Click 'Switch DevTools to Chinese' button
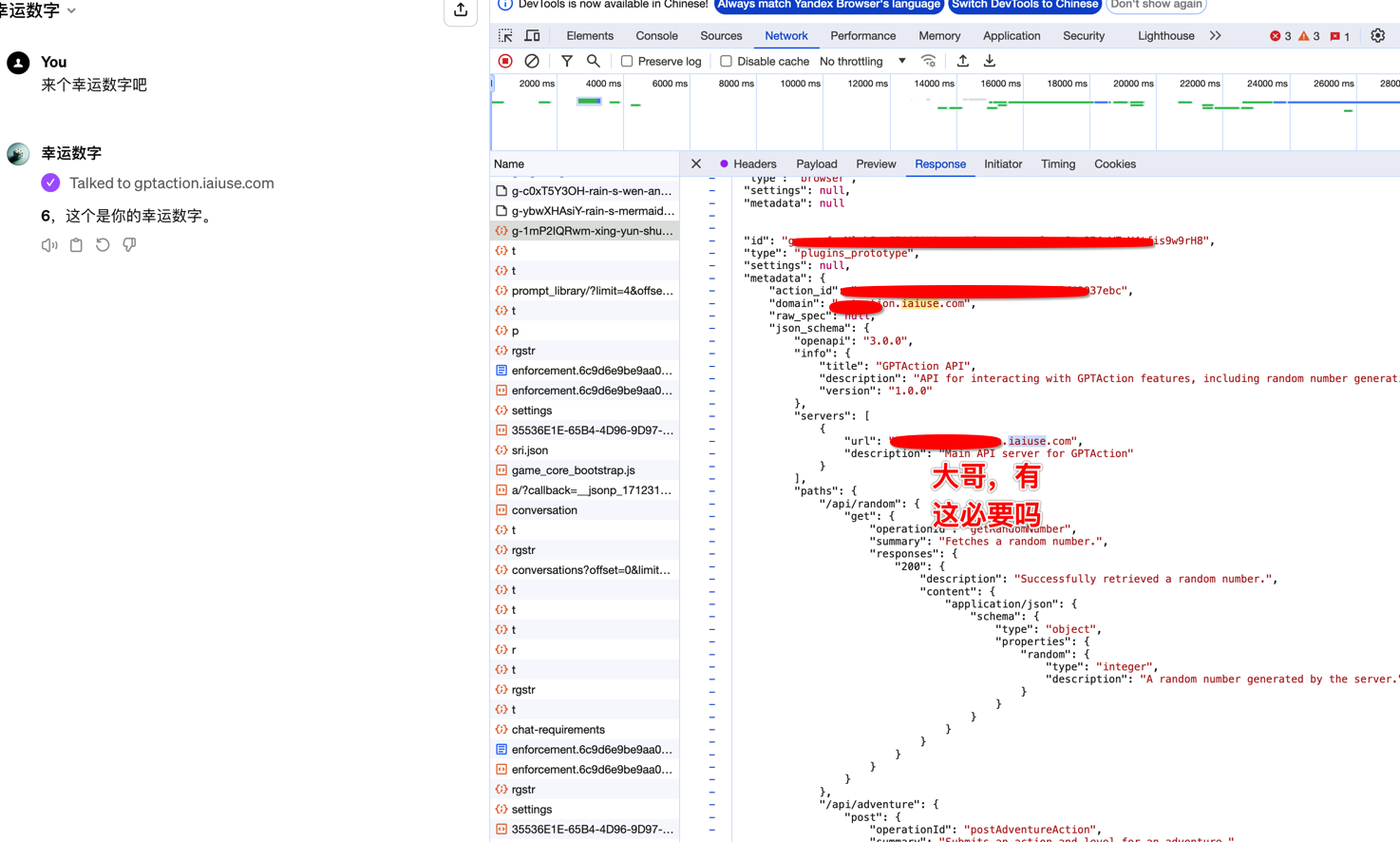The image size is (1400, 842). tap(1025, 4)
